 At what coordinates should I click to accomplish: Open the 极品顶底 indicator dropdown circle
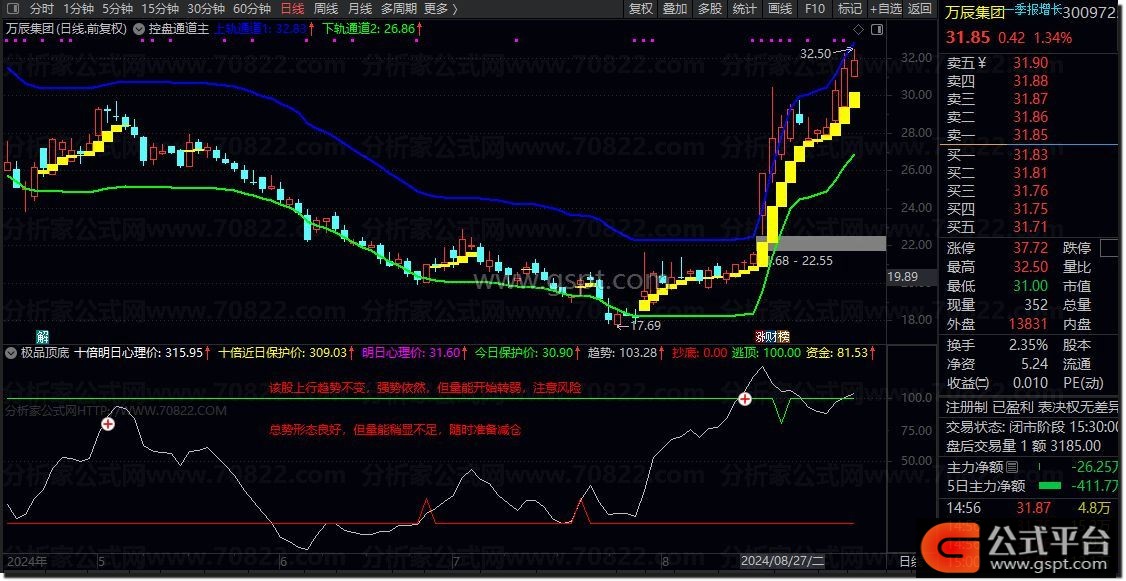pos(11,353)
